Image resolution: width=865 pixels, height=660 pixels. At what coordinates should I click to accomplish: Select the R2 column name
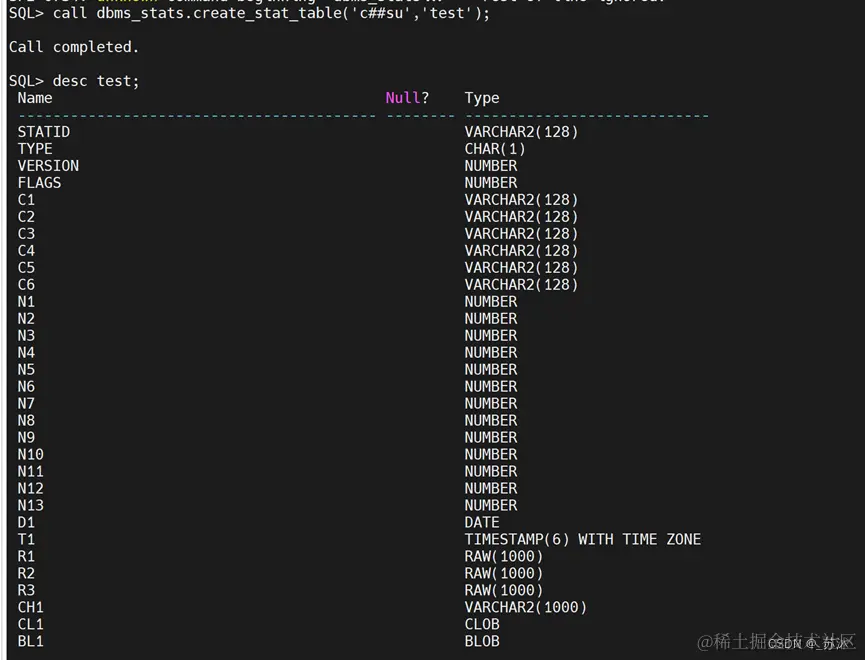26,573
